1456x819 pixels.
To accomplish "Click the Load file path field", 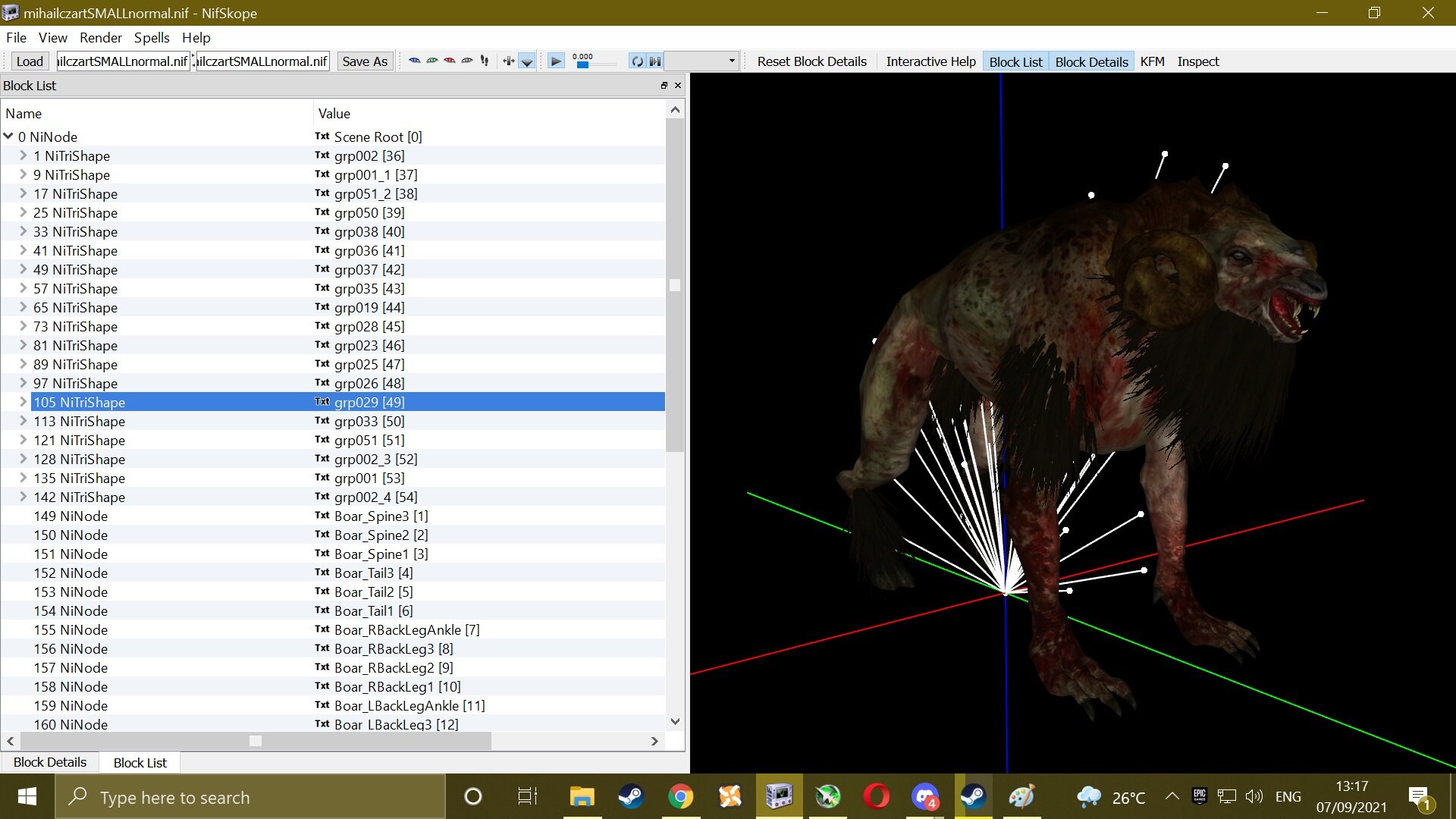I will pos(123,61).
